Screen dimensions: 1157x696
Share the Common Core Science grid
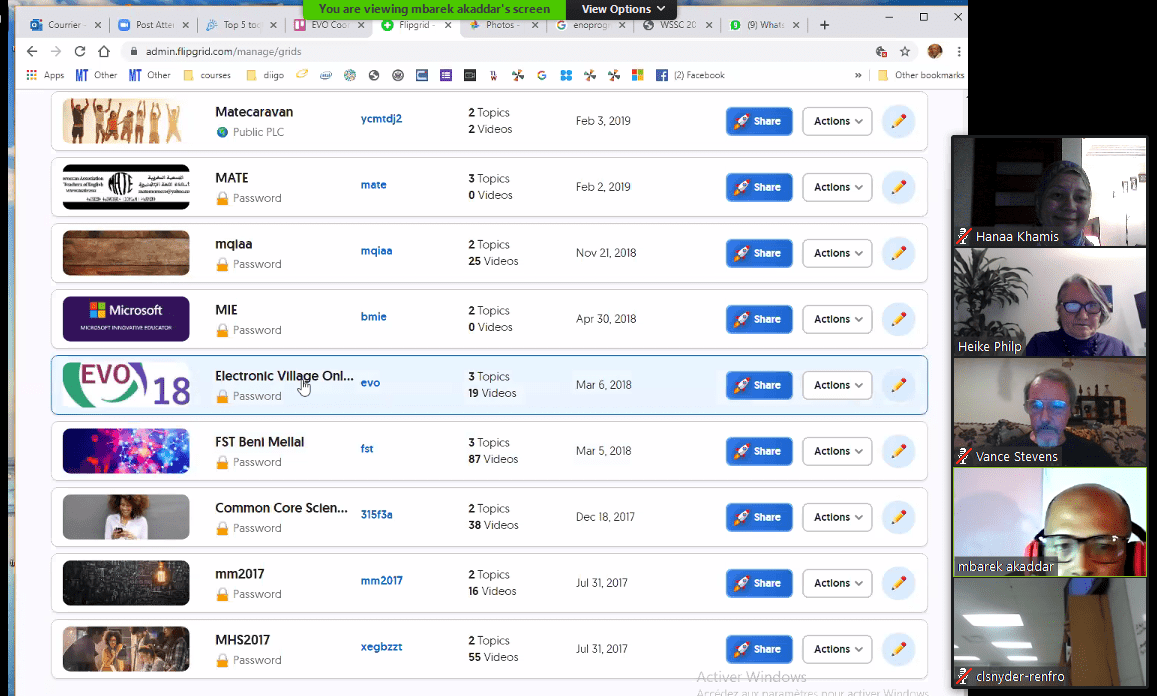759,517
